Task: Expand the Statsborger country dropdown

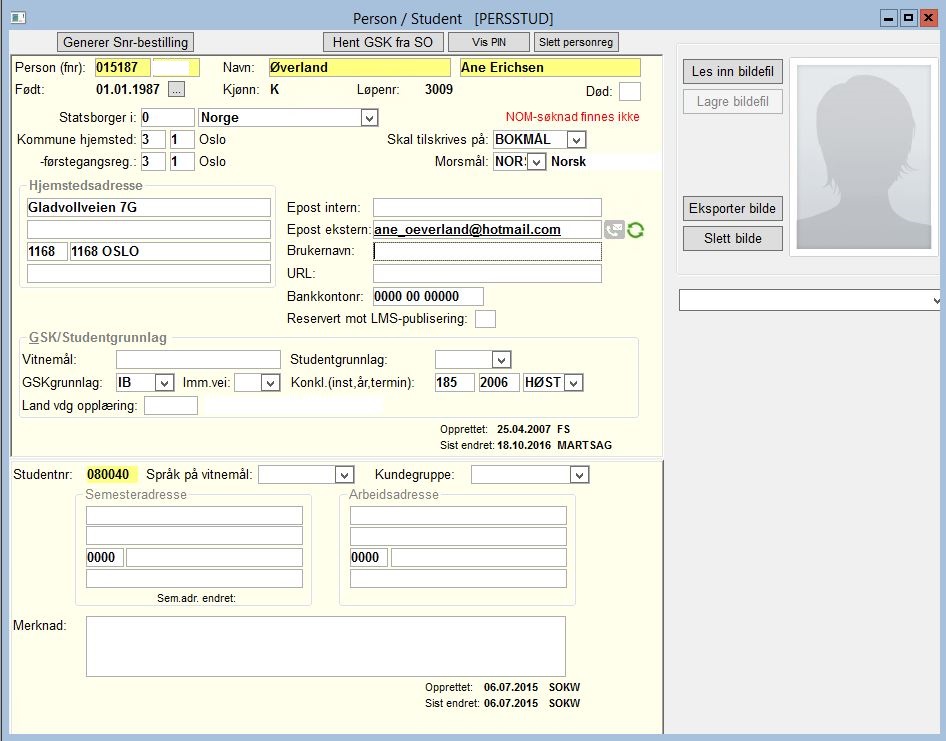Action: (369, 118)
